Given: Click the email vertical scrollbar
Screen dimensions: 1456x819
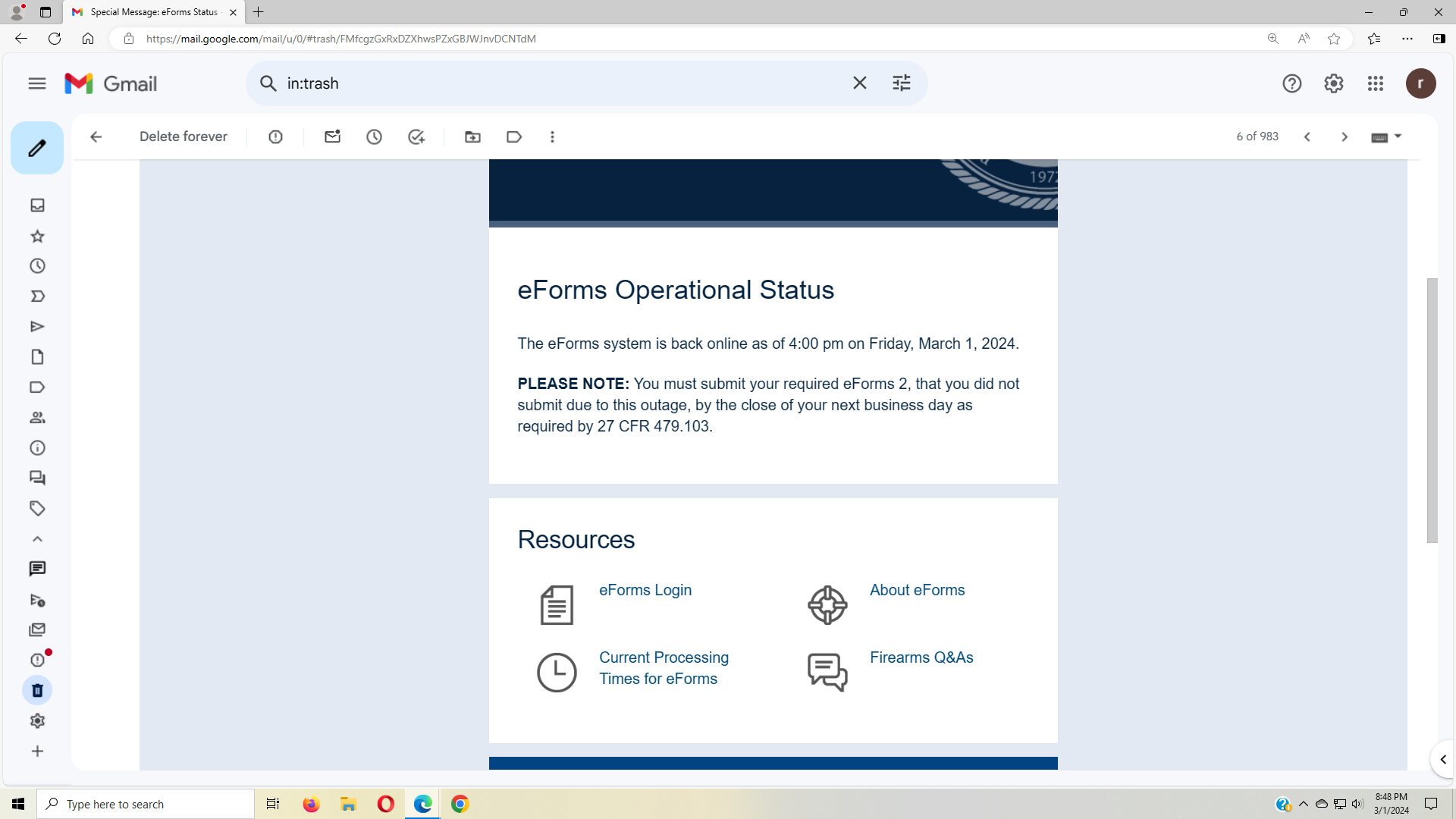Looking at the screenshot, I should pyautogui.click(x=1432, y=409).
